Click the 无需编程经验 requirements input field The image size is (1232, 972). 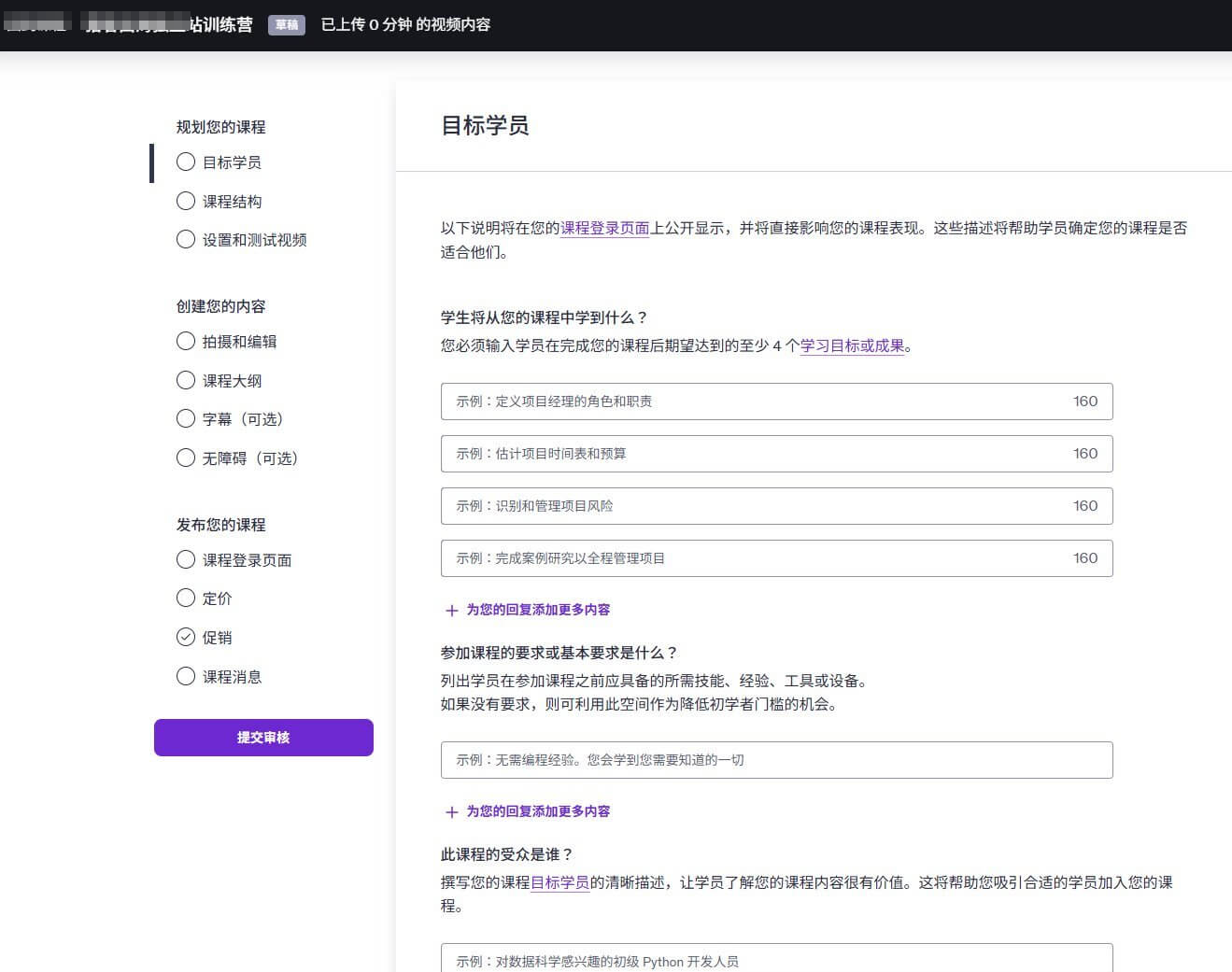(777, 760)
